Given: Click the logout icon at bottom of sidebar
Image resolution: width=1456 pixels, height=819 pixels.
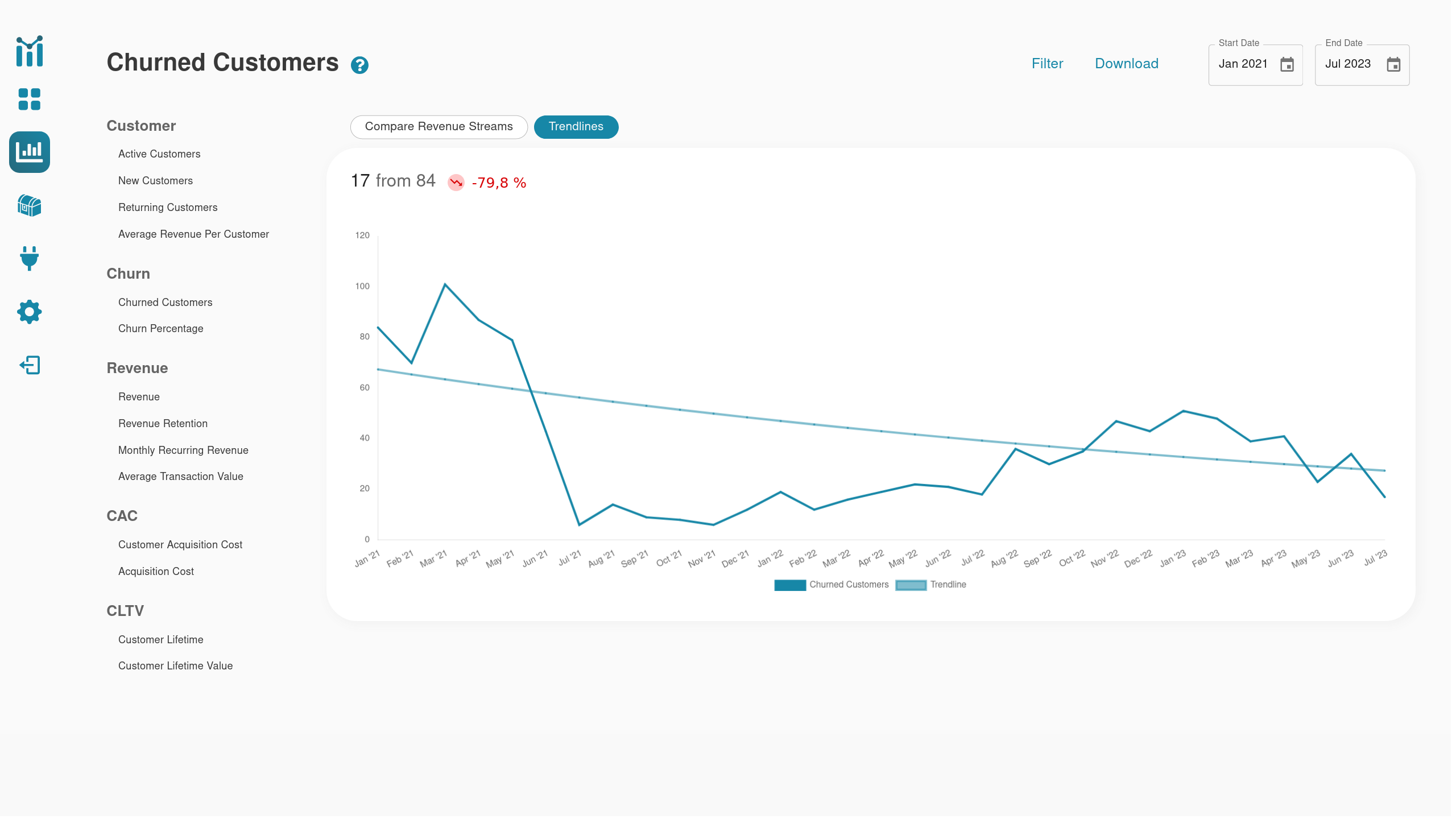Looking at the screenshot, I should [x=29, y=365].
